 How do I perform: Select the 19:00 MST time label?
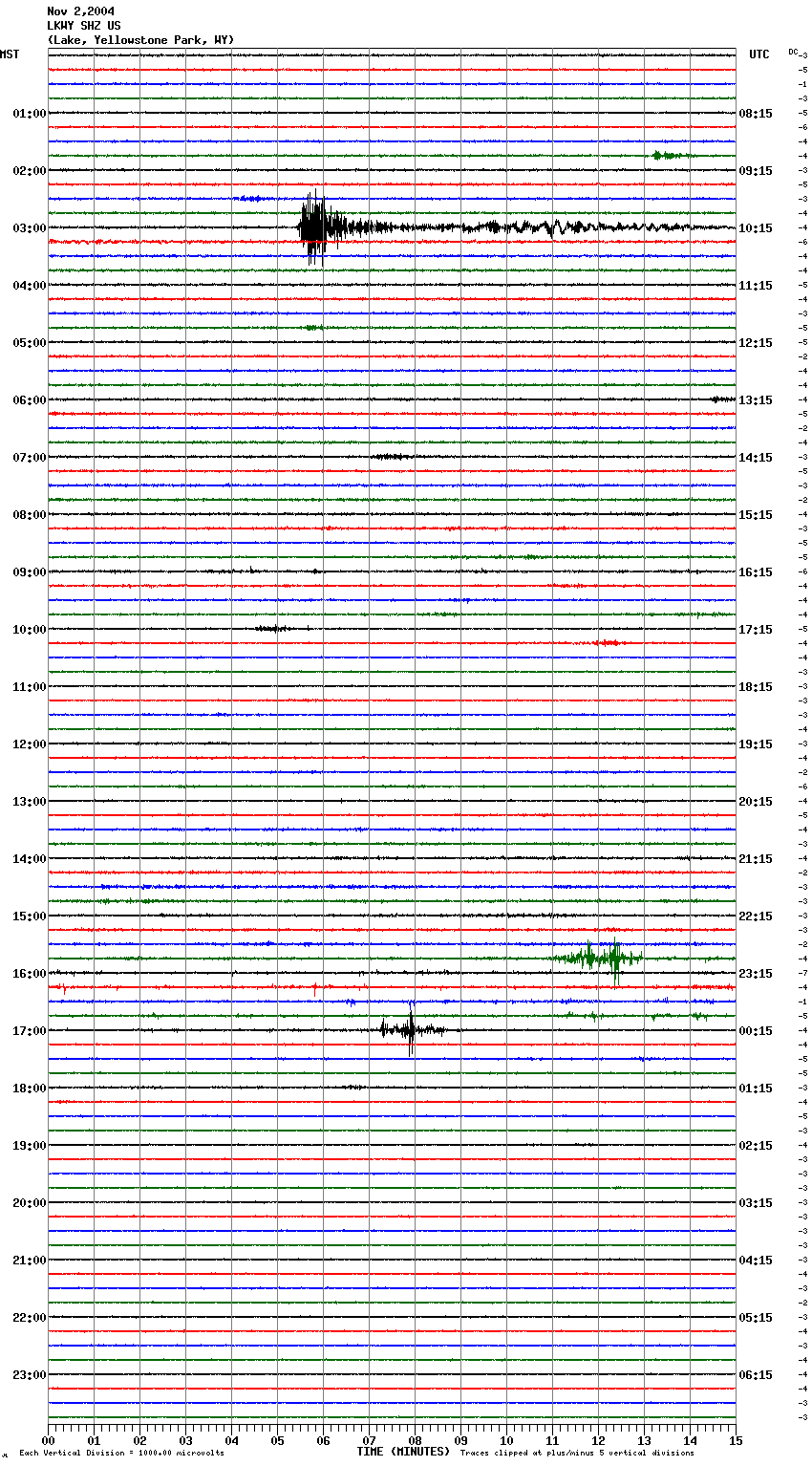30,1146
